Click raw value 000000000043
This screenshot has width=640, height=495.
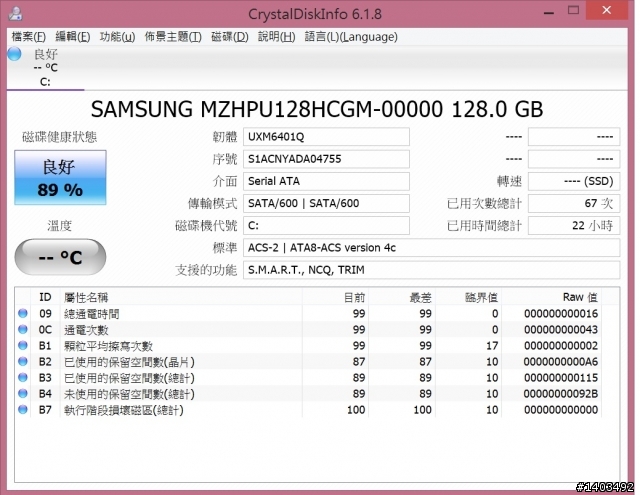pyautogui.click(x=561, y=330)
